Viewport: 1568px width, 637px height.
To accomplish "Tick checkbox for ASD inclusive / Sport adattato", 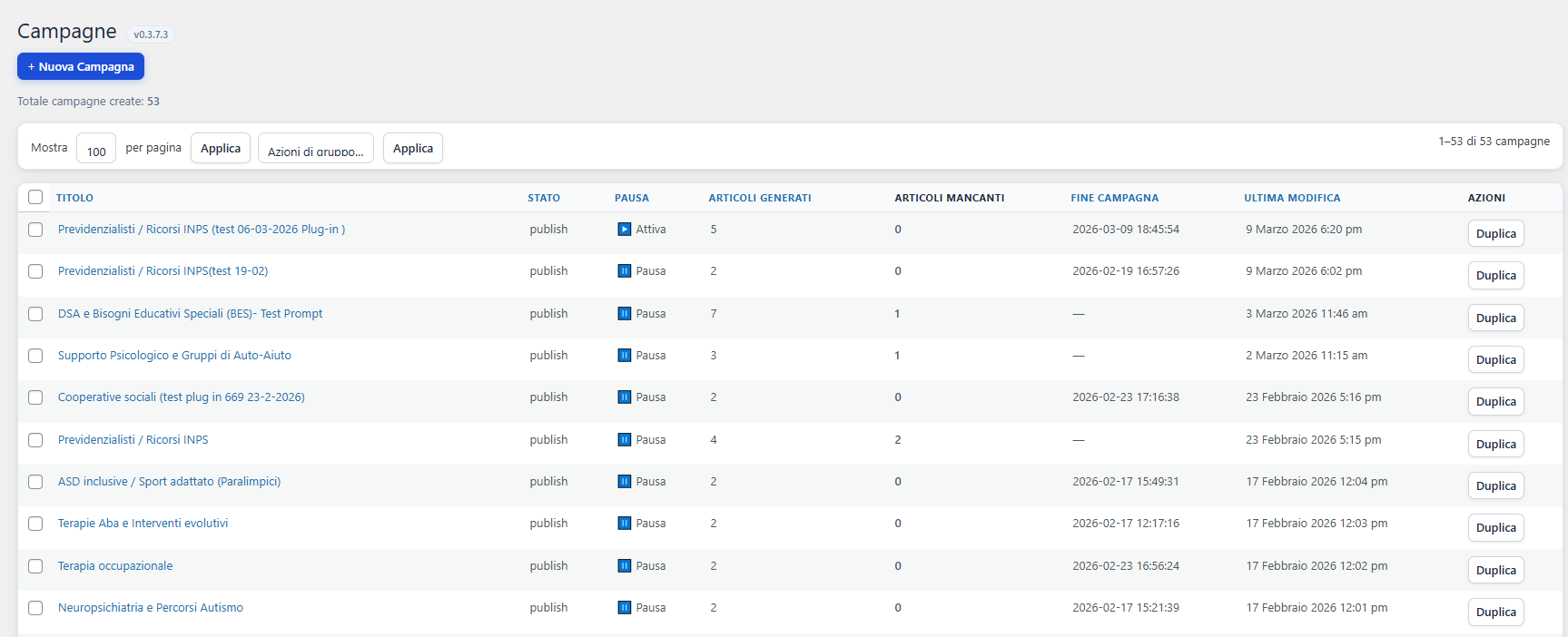I will (35, 482).
